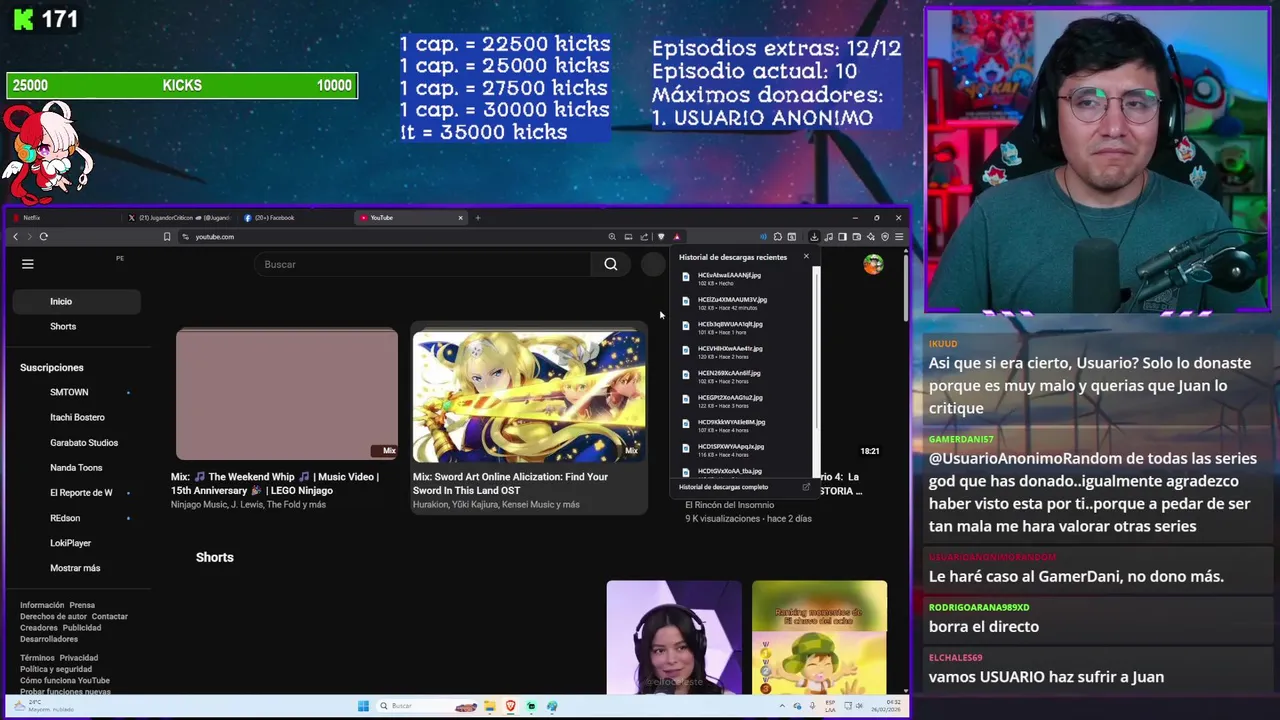Click the YouTube Buscar search field
The image size is (1280, 720).
[423, 264]
